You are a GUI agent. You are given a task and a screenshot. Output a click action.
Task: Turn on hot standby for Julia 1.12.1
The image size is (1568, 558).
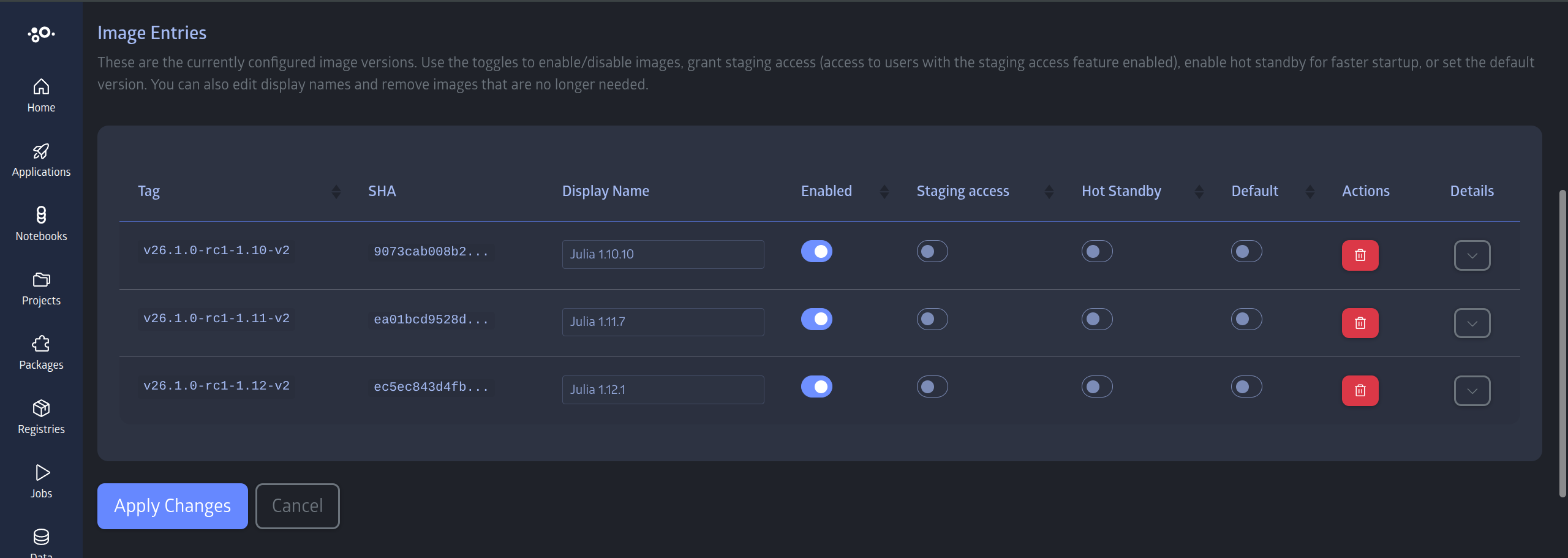click(1095, 386)
